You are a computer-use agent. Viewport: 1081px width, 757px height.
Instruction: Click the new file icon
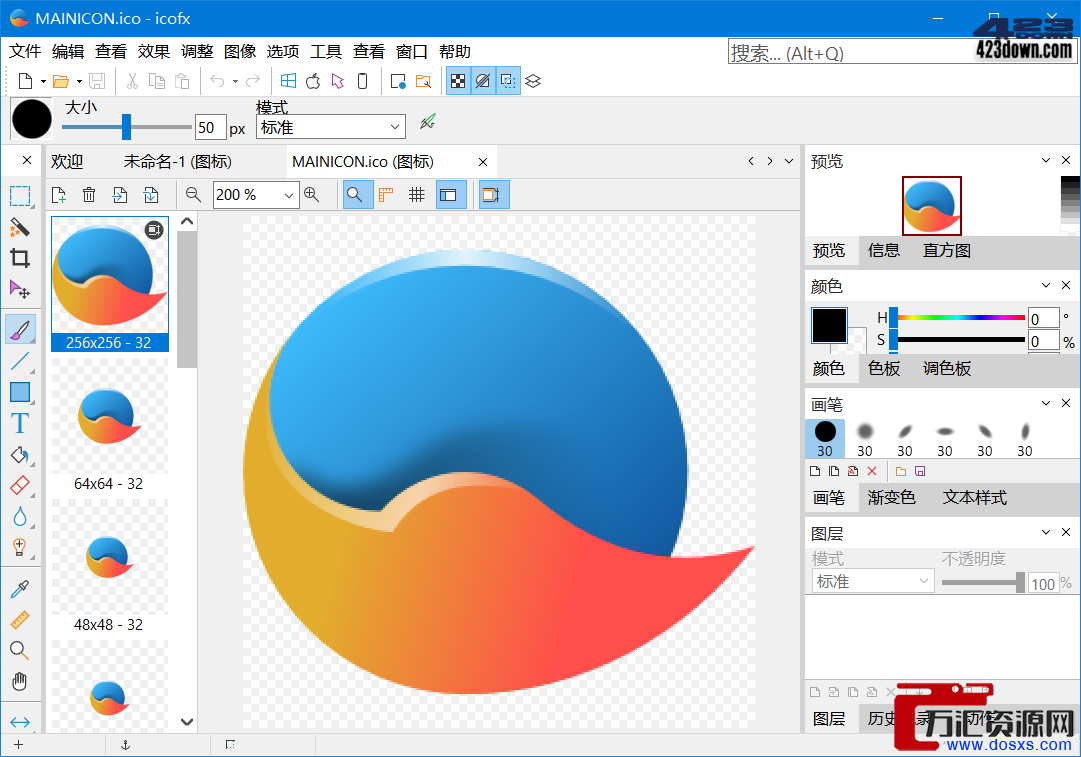(26, 81)
